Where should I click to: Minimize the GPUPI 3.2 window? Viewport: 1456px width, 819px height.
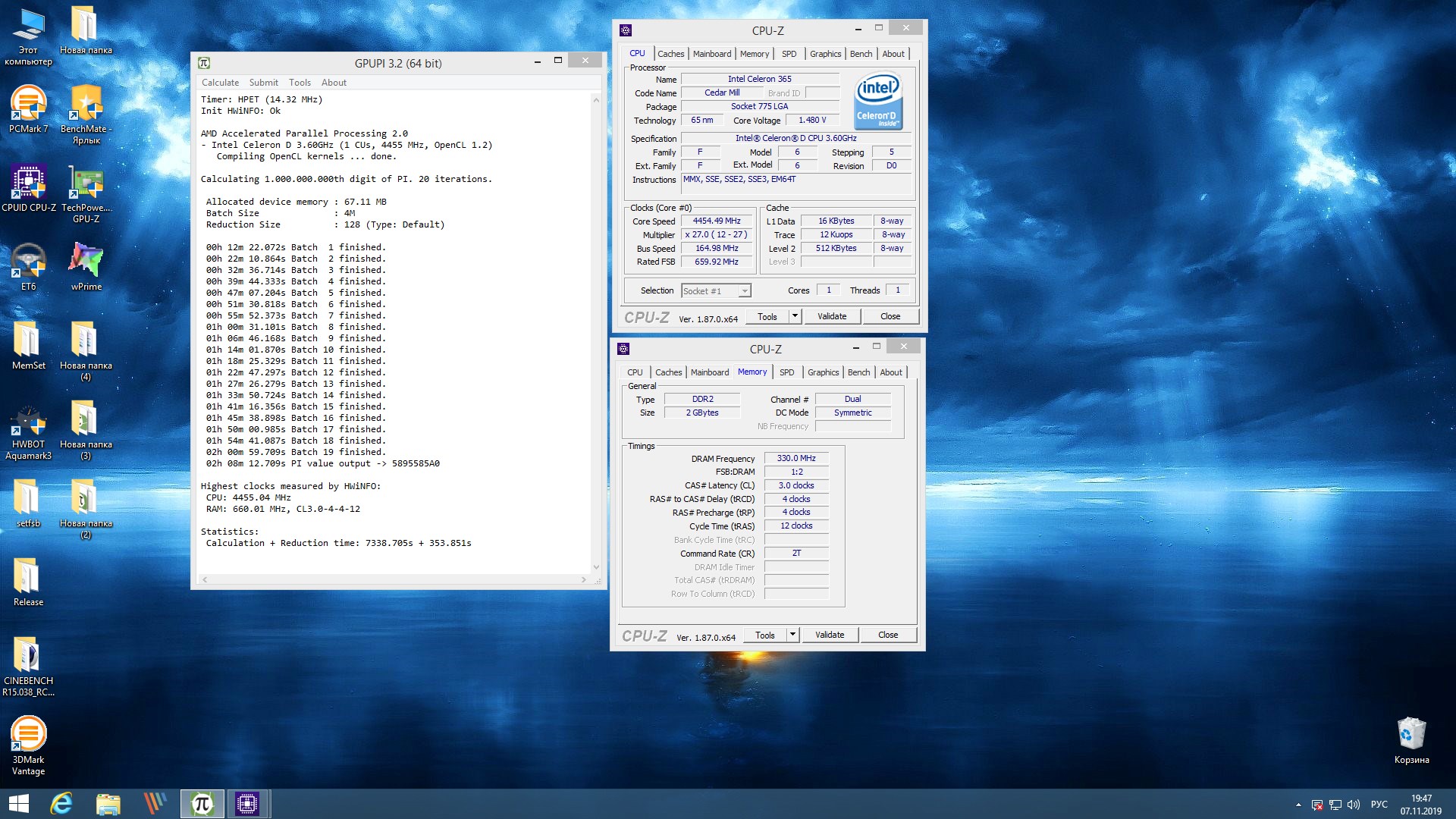point(537,61)
